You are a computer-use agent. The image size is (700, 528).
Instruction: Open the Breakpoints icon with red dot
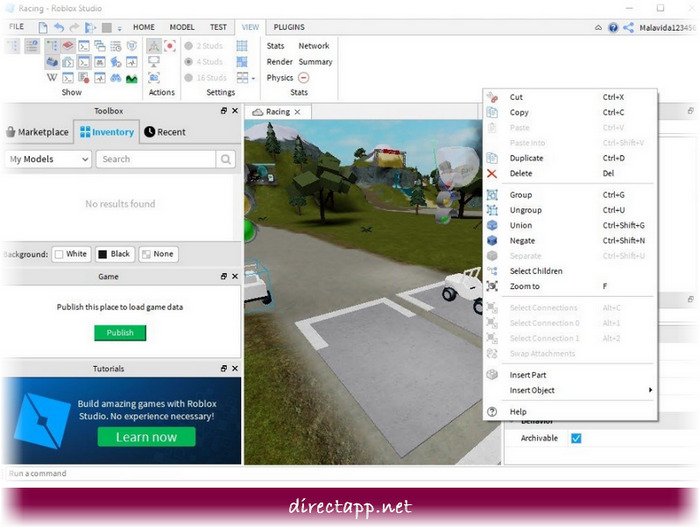[x=84, y=78]
